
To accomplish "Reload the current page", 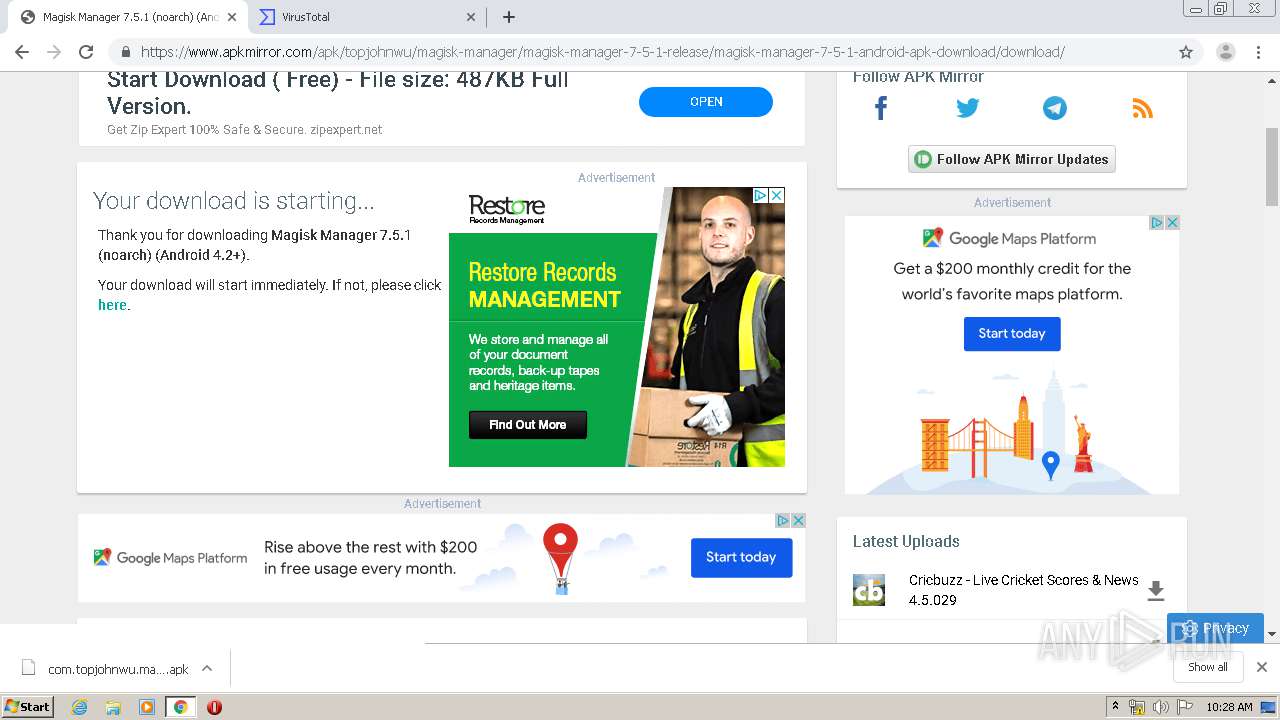I will [86, 52].
